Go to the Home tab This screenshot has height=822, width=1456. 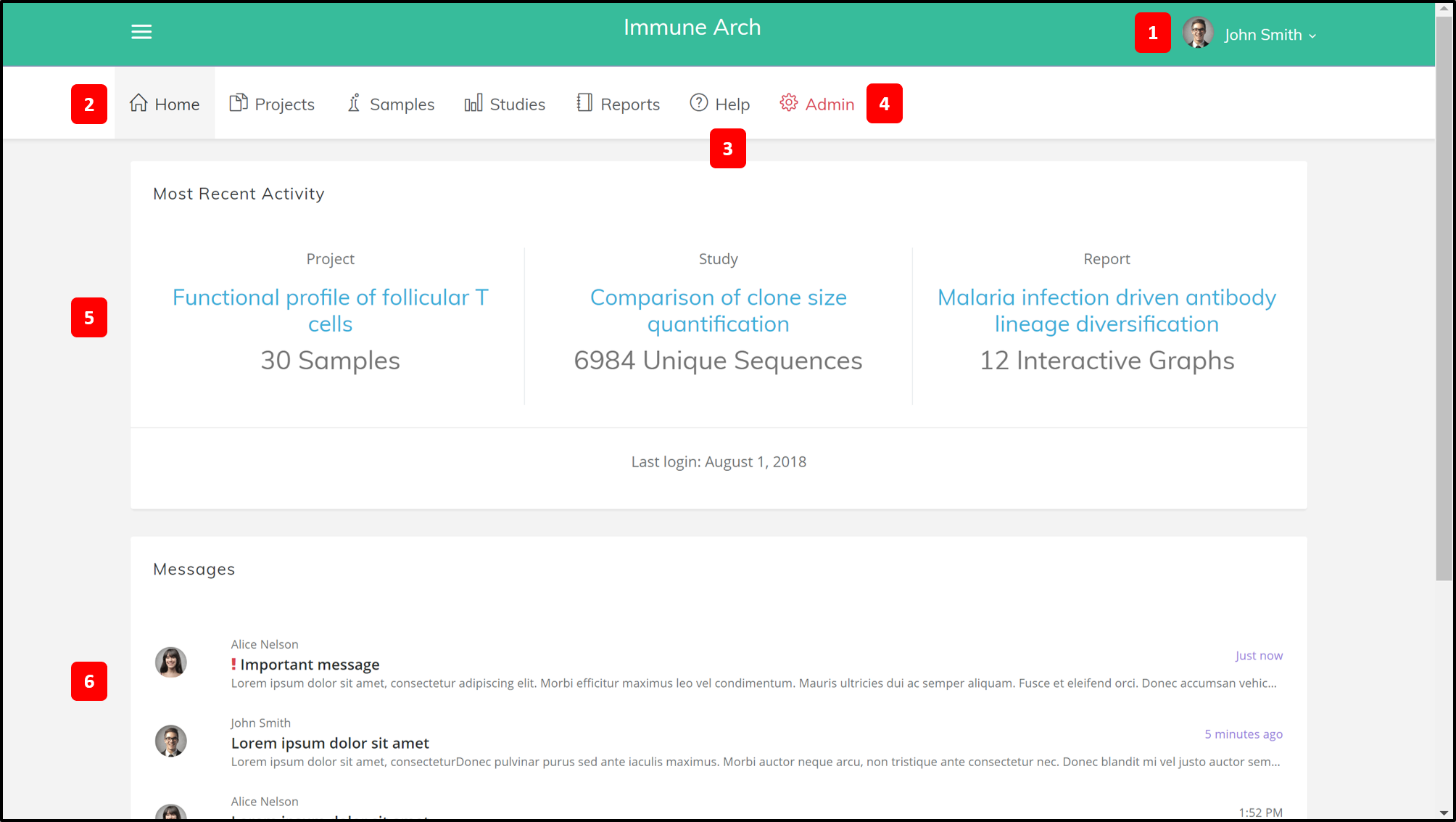click(165, 103)
